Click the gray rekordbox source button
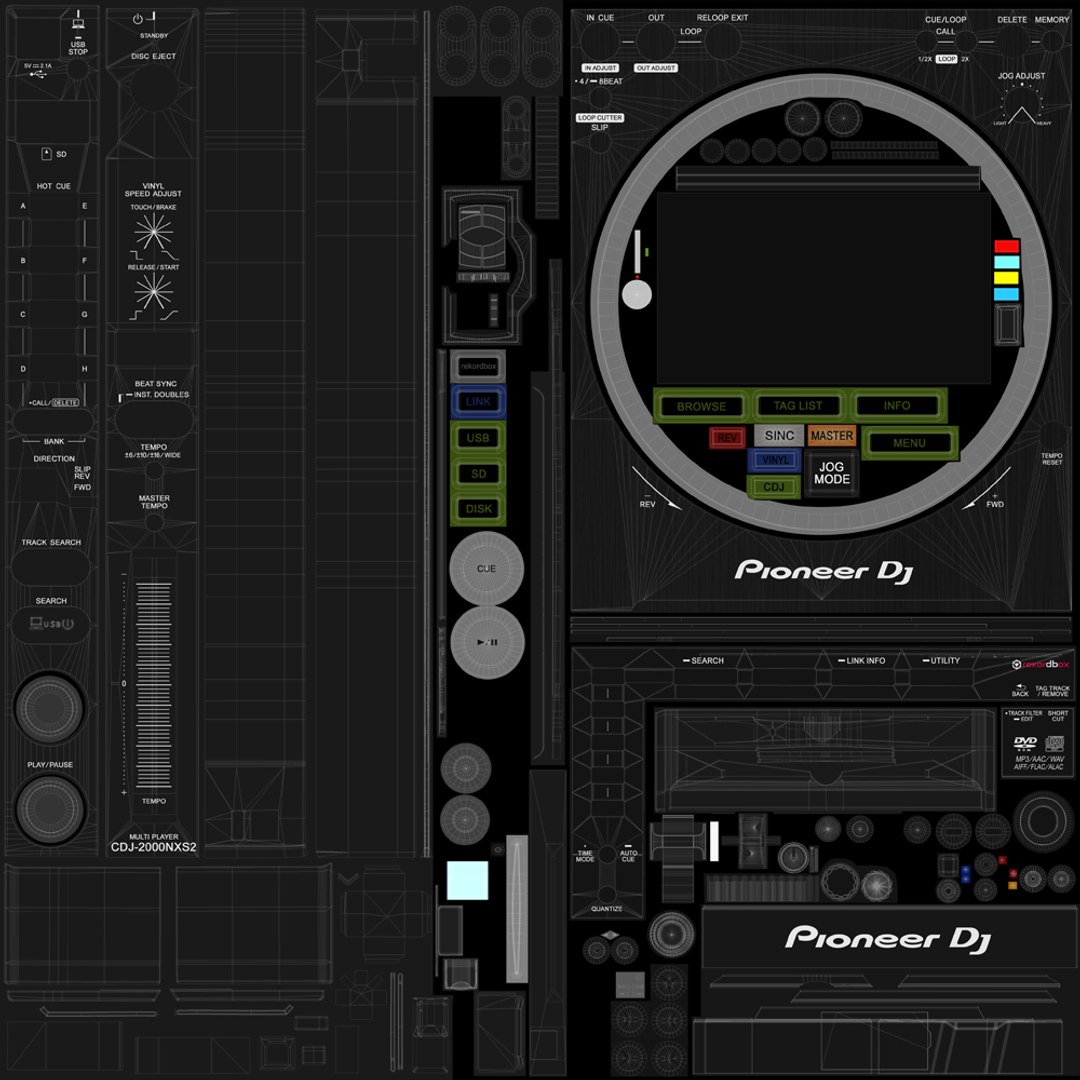1080x1080 pixels. (x=478, y=366)
